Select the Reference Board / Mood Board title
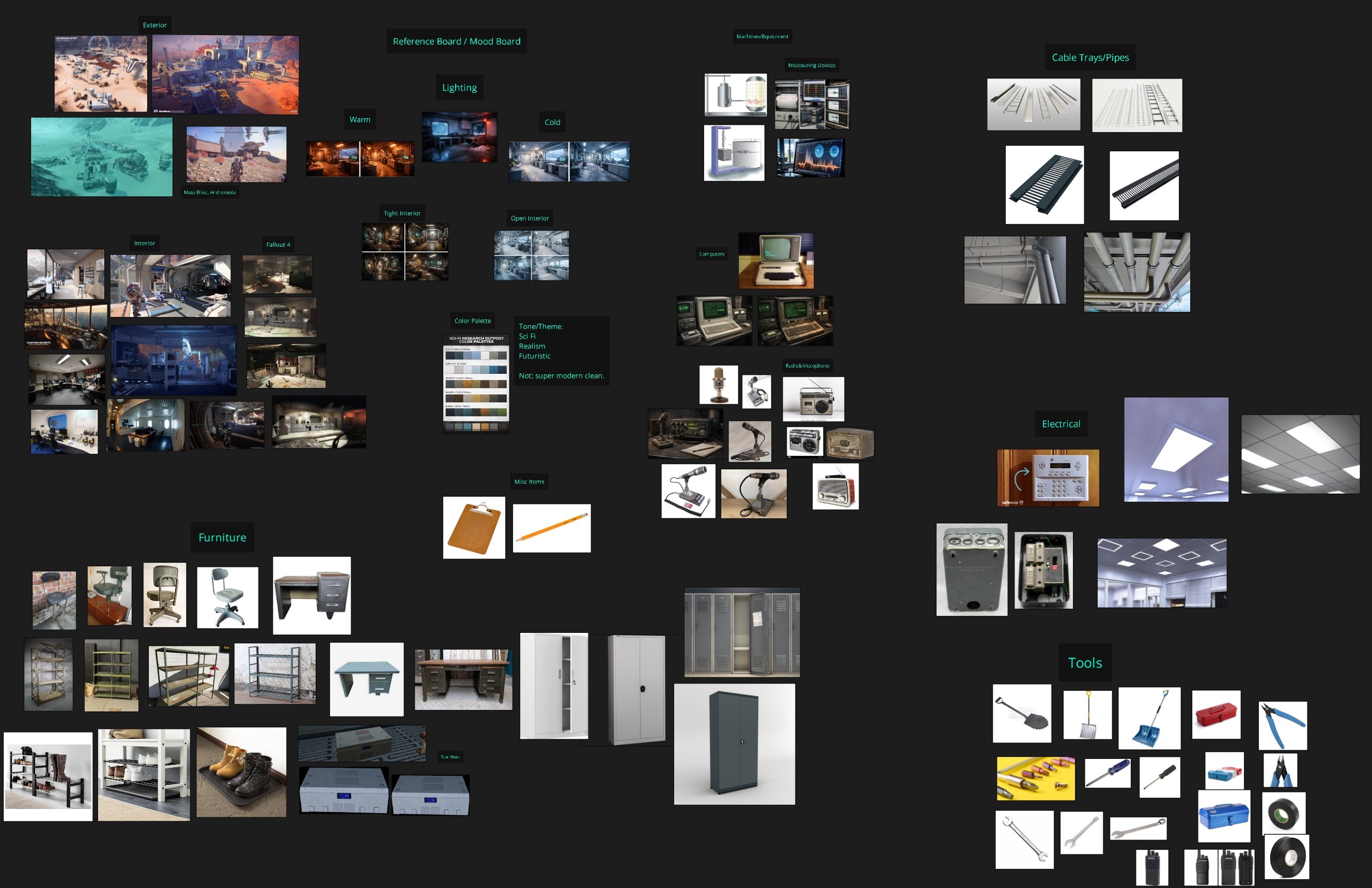1372x888 pixels. point(456,41)
